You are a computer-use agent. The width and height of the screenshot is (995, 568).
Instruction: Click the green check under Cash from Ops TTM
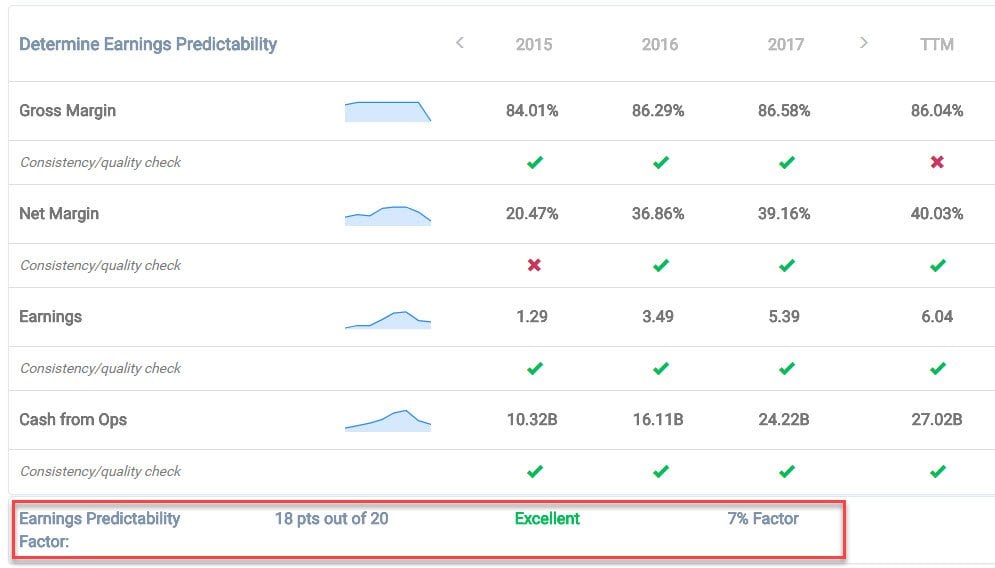[937, 471]
